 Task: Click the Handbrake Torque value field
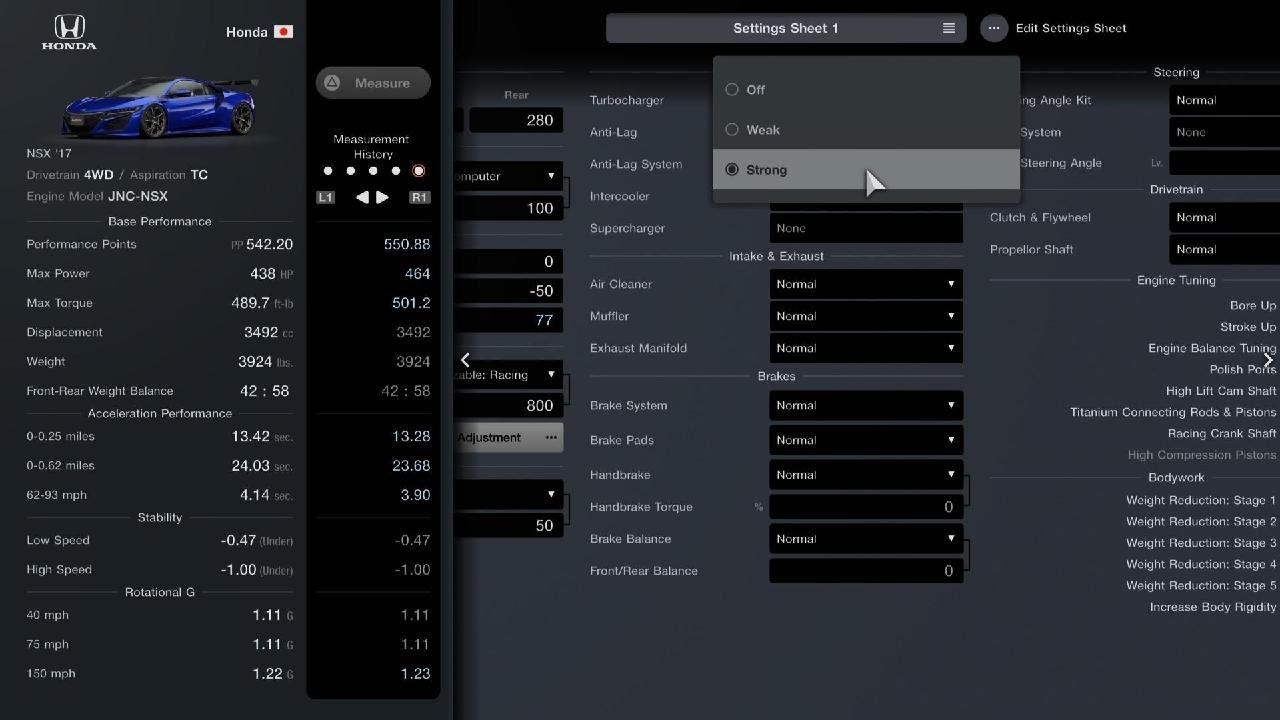click(x=866, y=507)
